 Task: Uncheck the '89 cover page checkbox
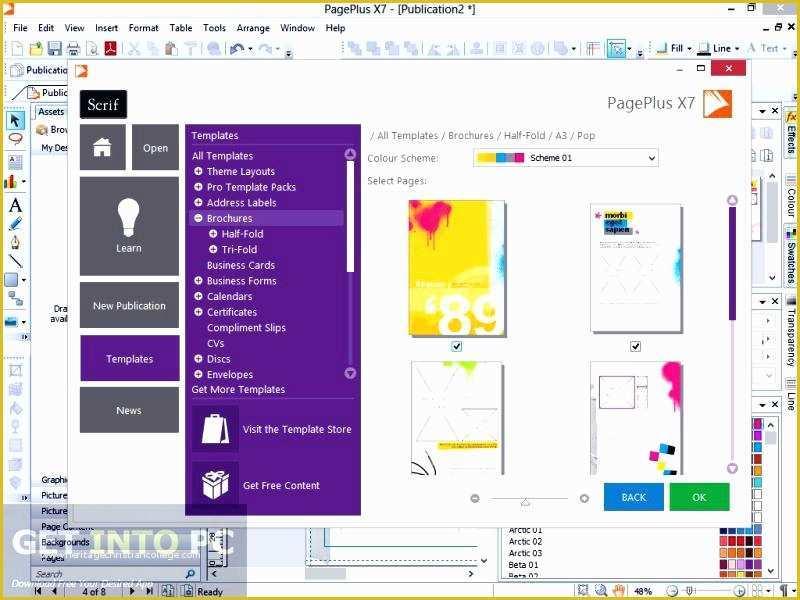click(457, 346)
